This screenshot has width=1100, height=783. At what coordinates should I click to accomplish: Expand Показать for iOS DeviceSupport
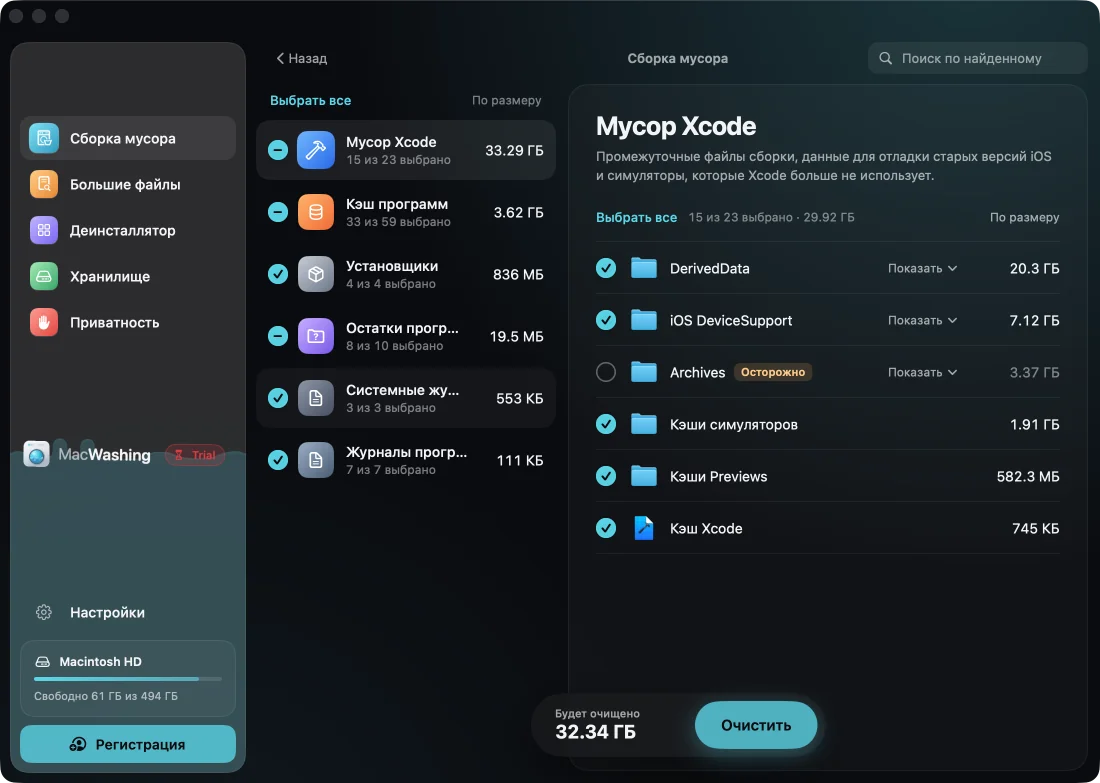click(x=922, y=320)
